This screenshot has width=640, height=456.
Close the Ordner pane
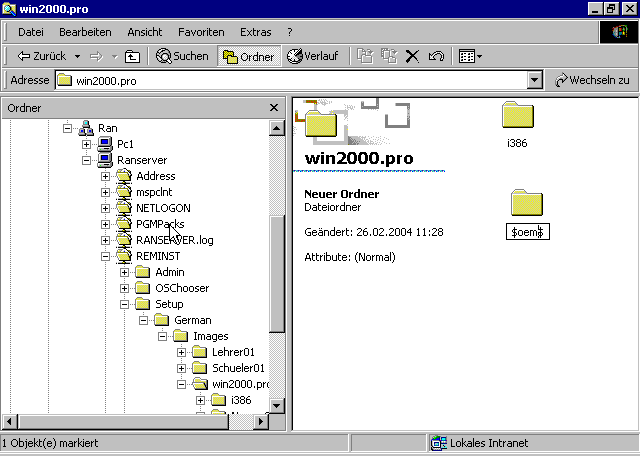point(274,108)
